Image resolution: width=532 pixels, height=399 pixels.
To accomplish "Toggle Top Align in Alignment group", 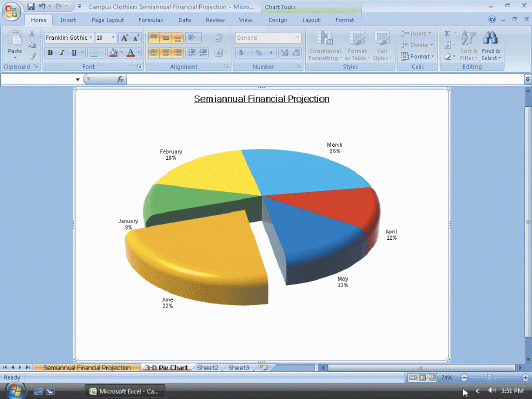I will click(x=154, y=38).
